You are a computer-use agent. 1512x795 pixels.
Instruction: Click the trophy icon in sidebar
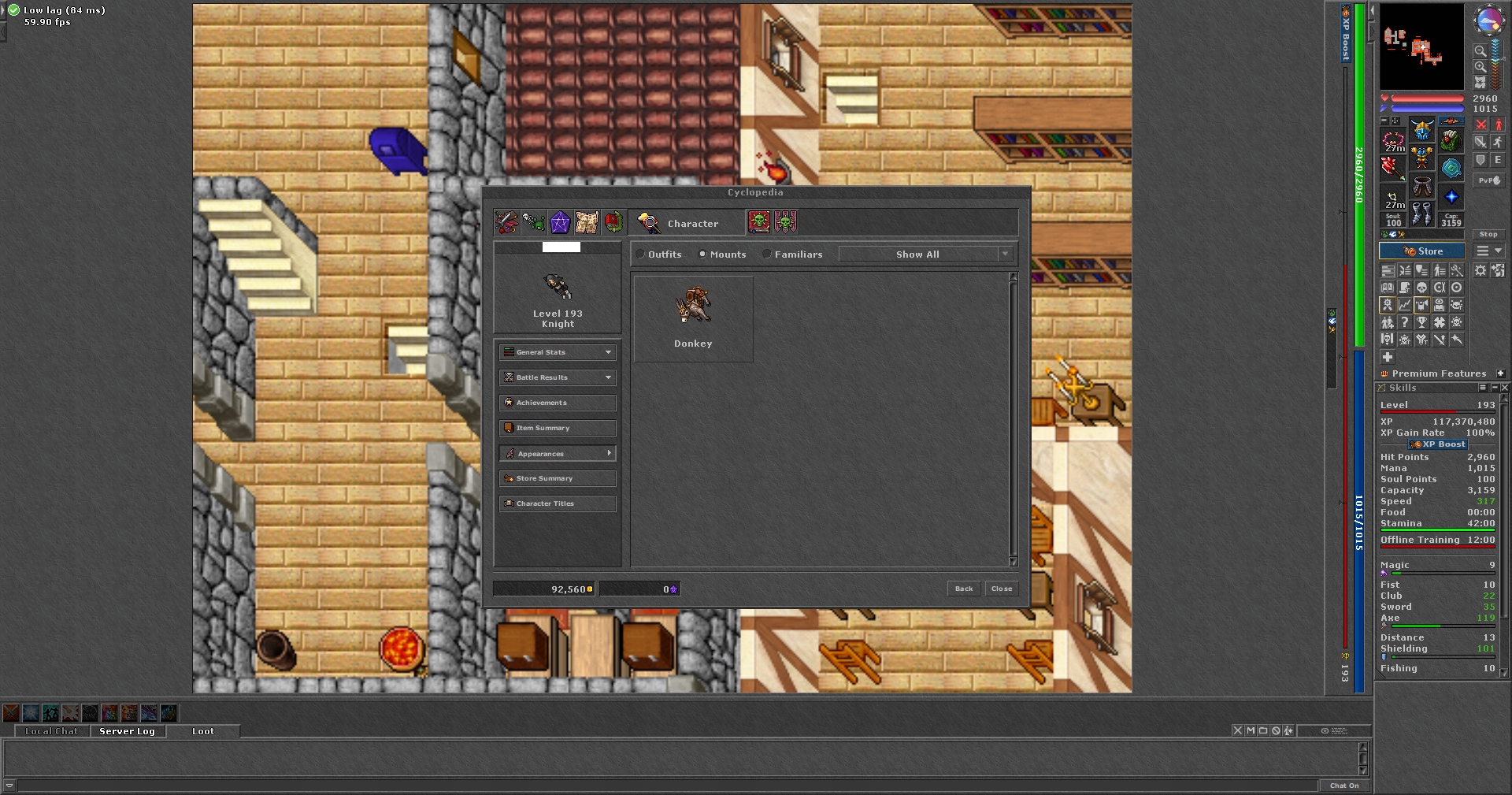(1421, 322)
